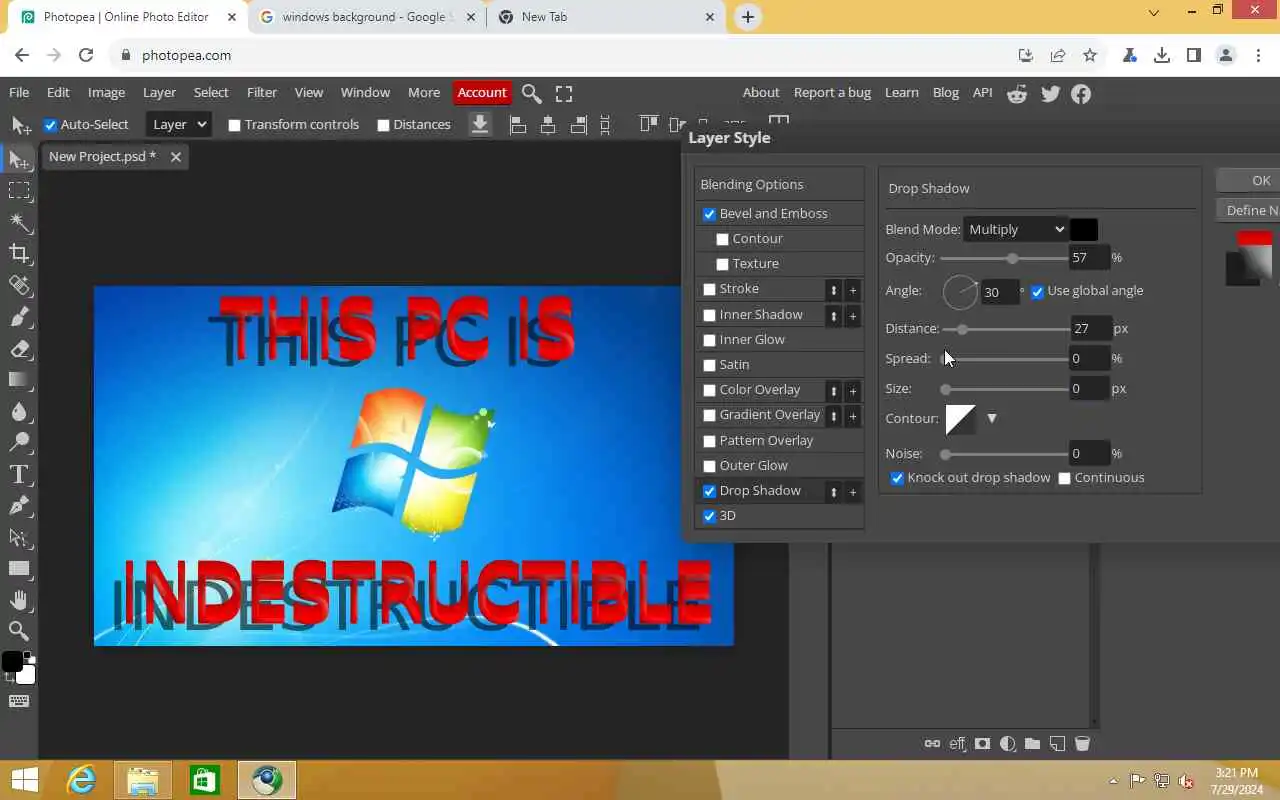Select the Rectangle Select tool

[19, 190]
